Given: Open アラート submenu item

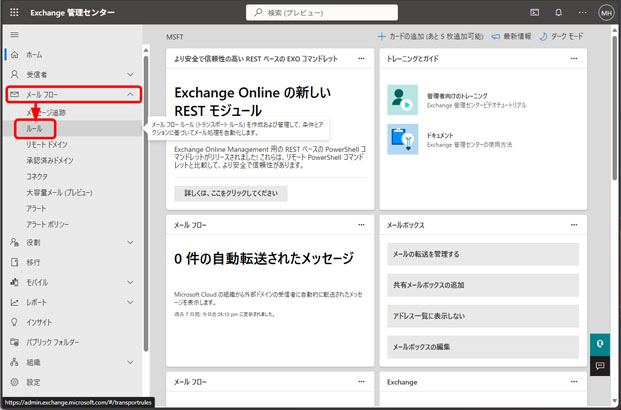Looking at the screenshot, I should (36, 208).
